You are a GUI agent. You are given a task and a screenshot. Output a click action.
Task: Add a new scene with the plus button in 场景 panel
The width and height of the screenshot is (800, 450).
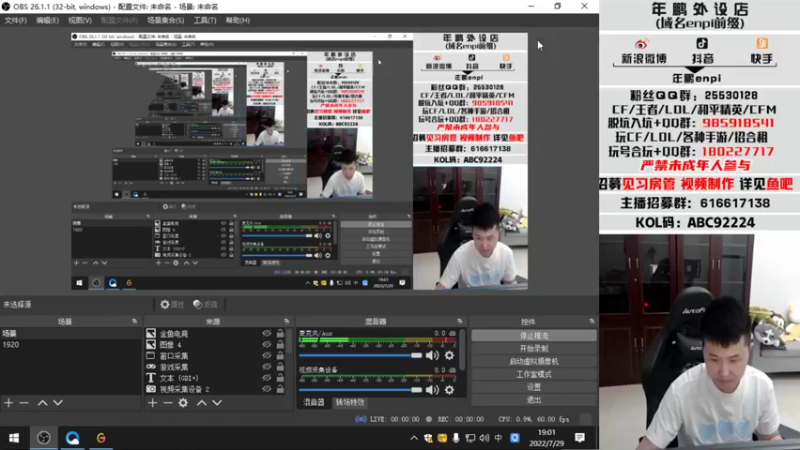[x=9, y=403]
